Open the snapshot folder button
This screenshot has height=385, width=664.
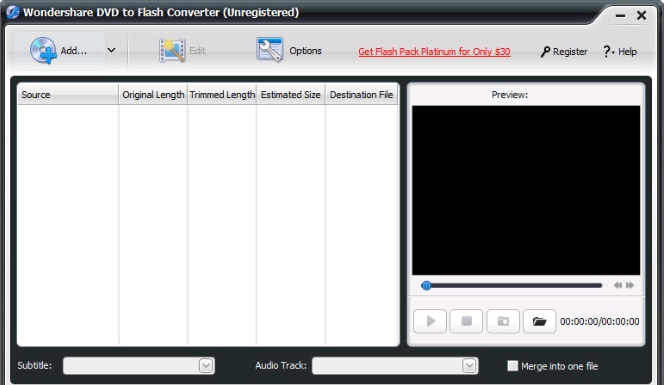click(540, 321)
